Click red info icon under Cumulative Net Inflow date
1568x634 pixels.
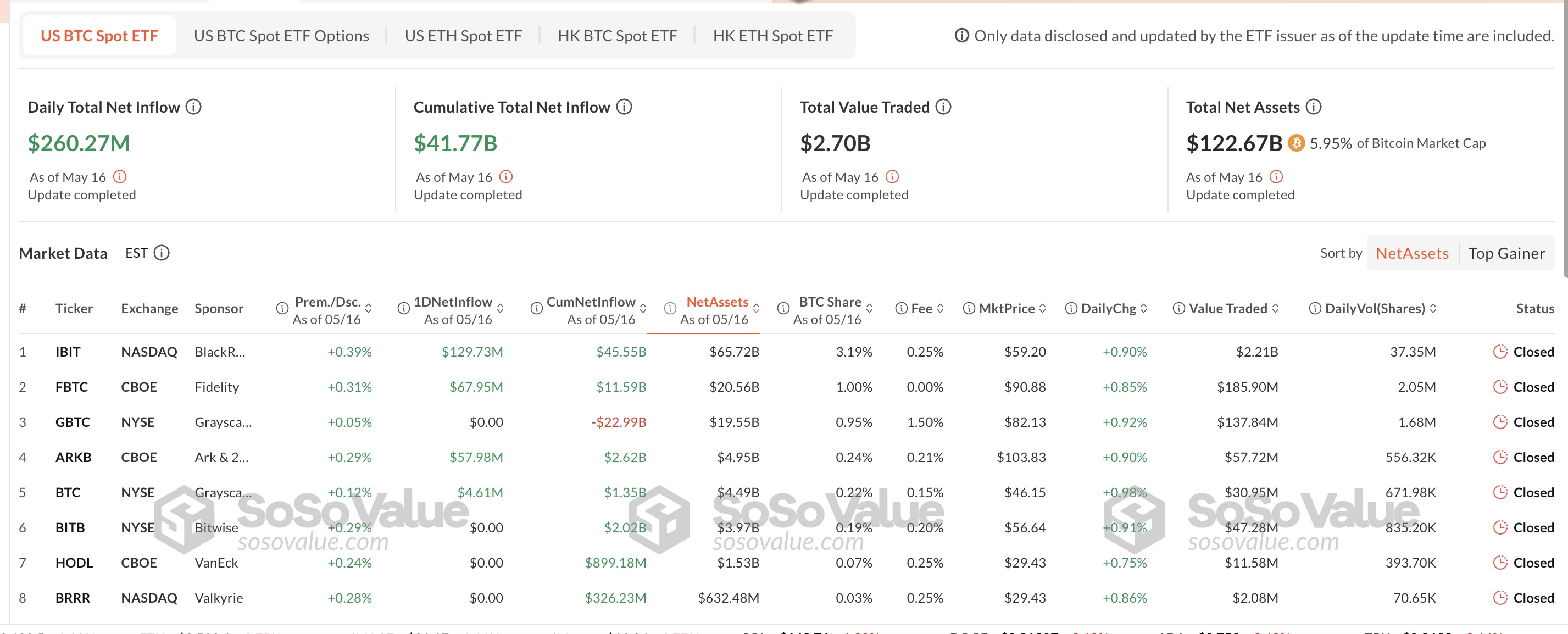(506, 177)
